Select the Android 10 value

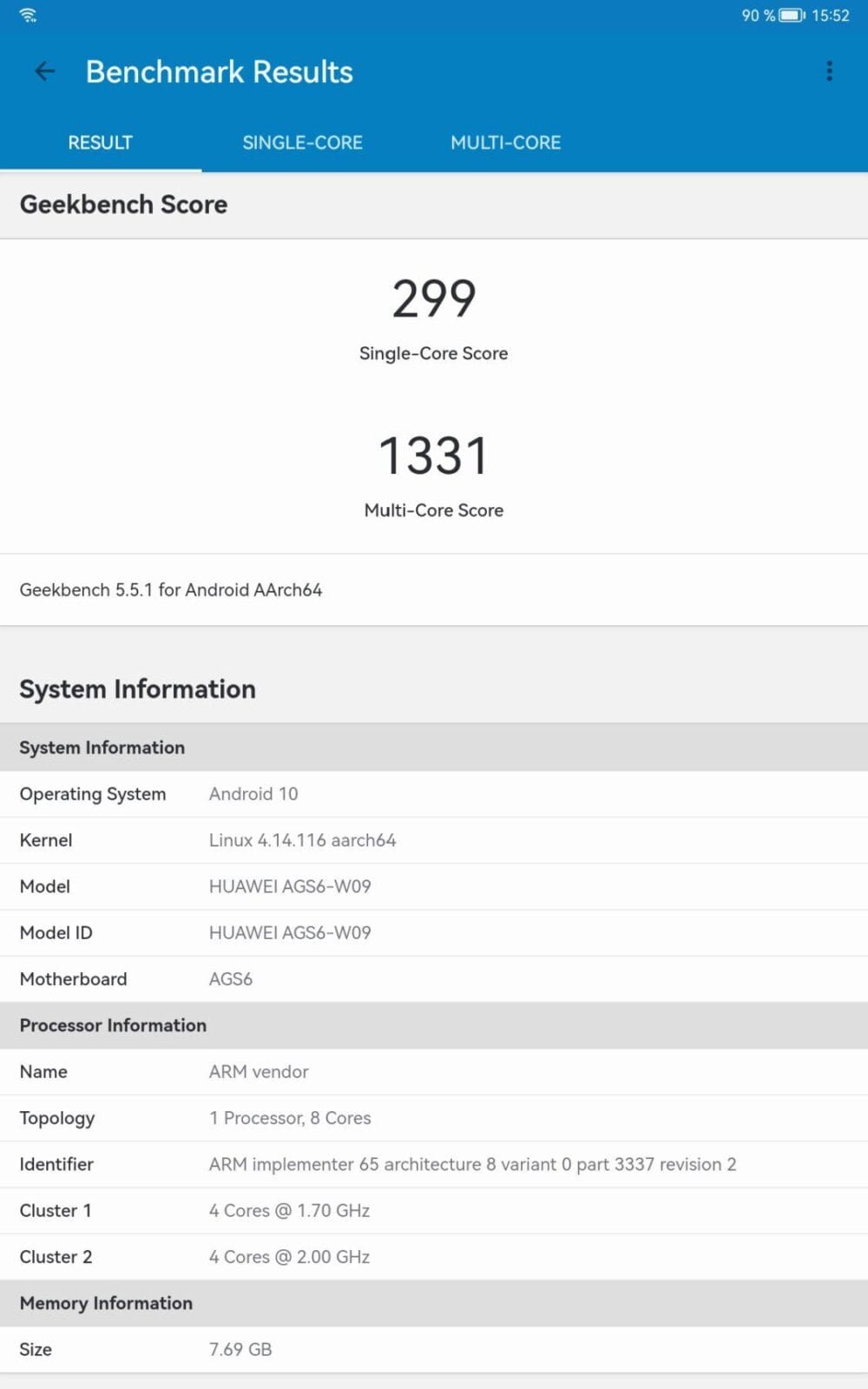point(253,793)
